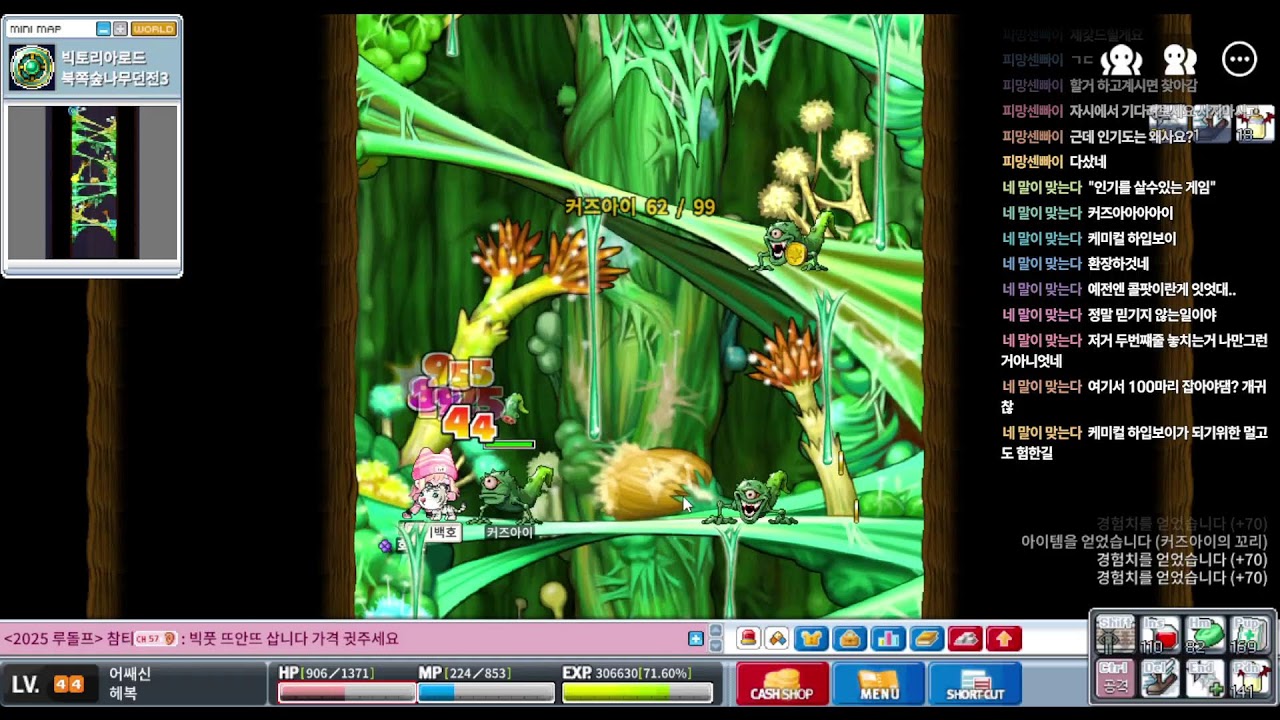Click the map emblem icon in mini map
This screenshot has width=1280, height=720.
click(x=32, y=67)
